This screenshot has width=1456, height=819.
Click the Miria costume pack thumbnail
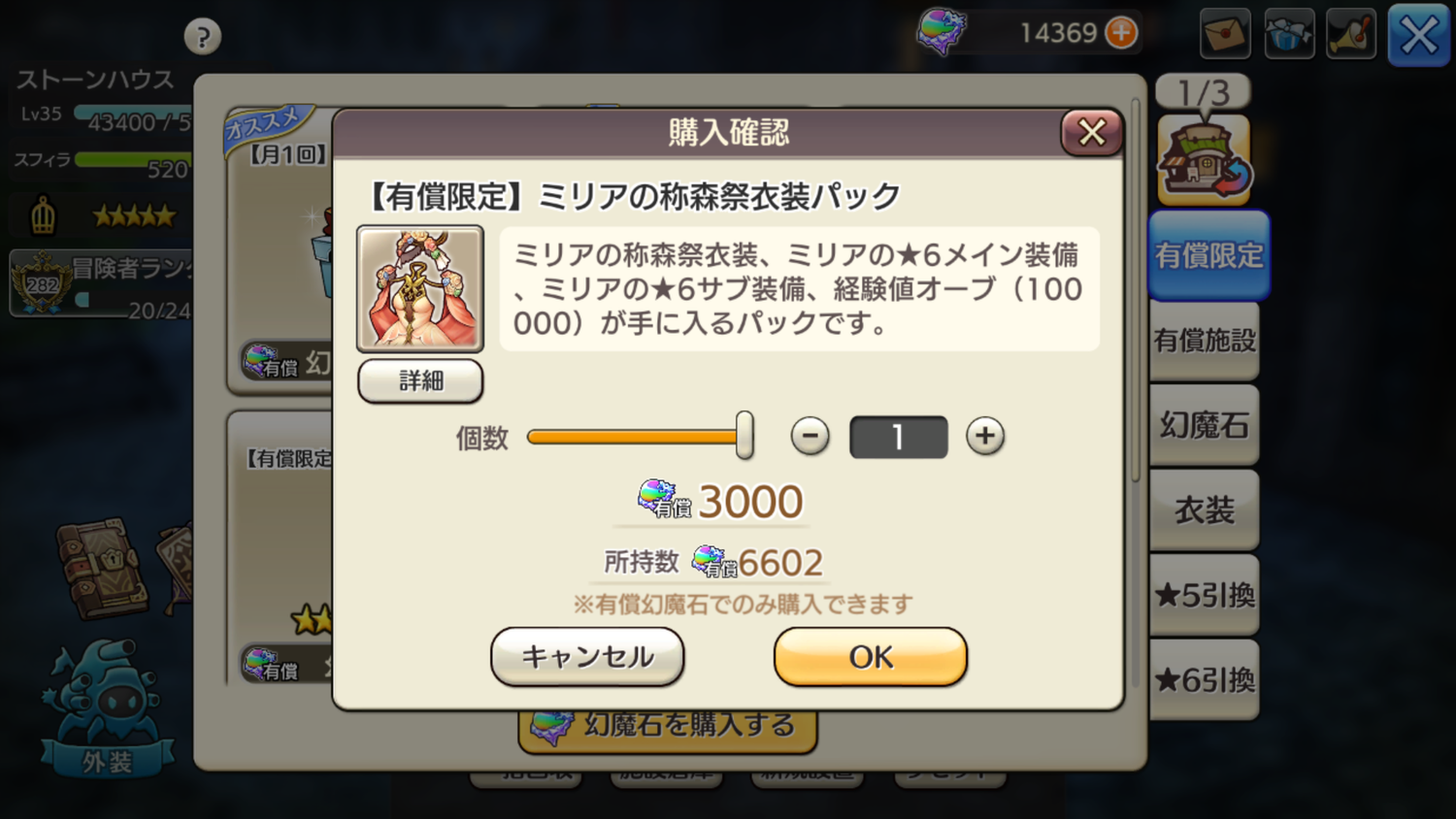(420, 288)
